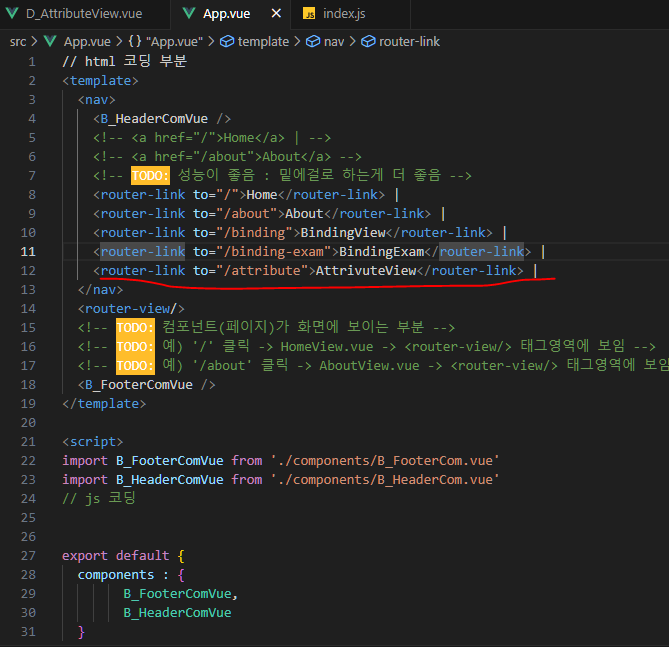Click line number 21 in the gutter
This screenshot has height=647, width=669.
tap(28, 442)
